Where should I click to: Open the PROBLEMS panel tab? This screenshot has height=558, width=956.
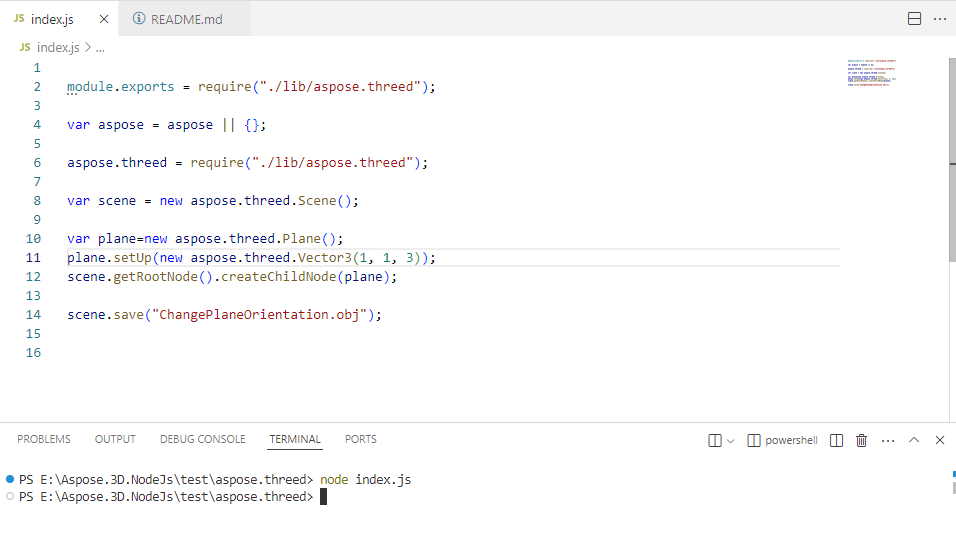[44, 439]
